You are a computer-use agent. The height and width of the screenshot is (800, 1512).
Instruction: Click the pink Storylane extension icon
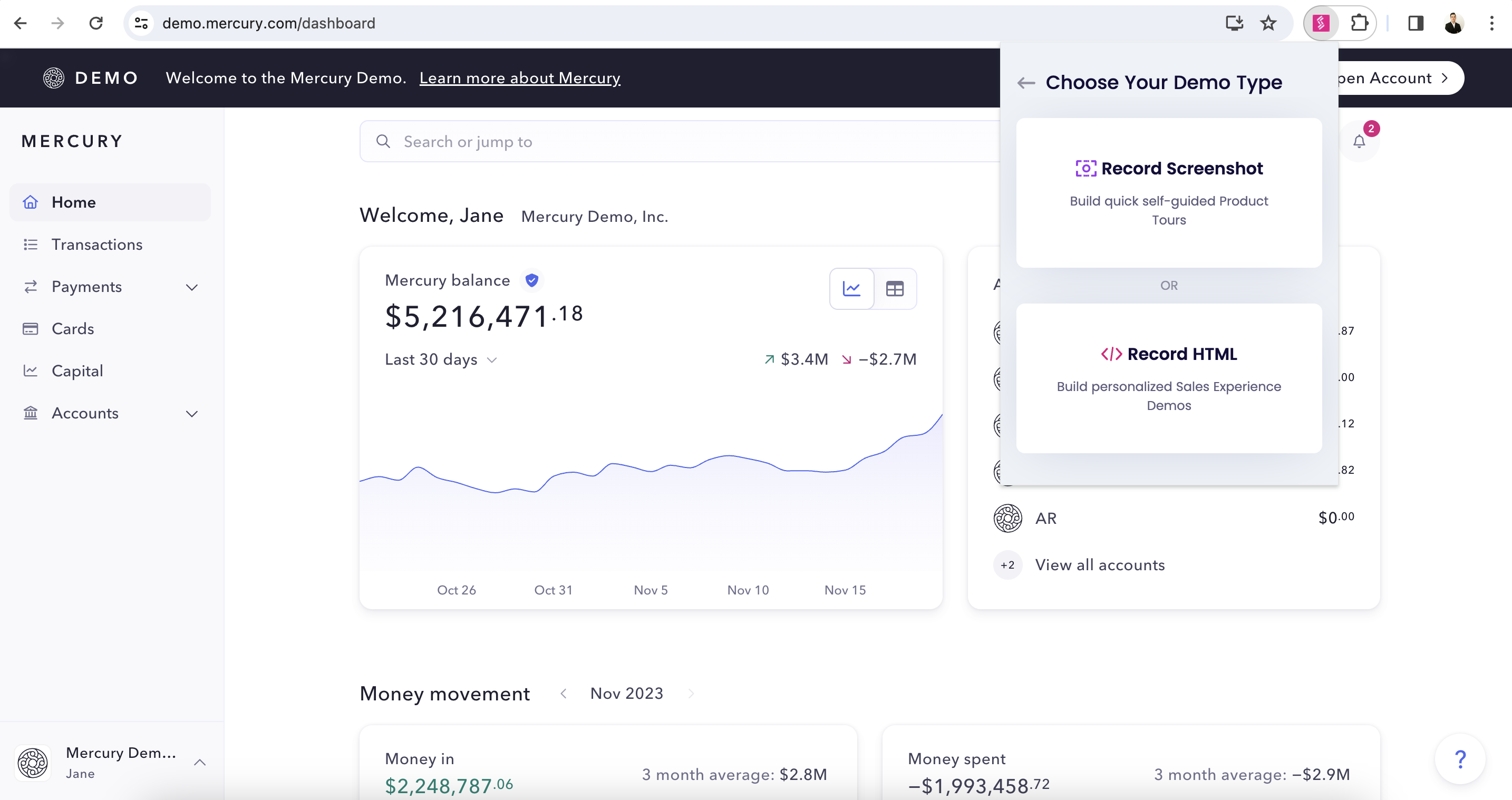1321,24
